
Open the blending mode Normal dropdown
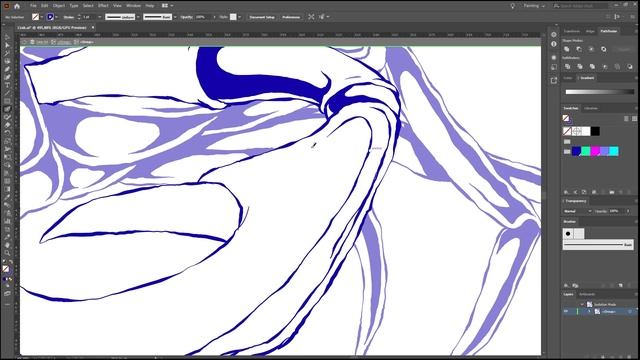(578, 211)
